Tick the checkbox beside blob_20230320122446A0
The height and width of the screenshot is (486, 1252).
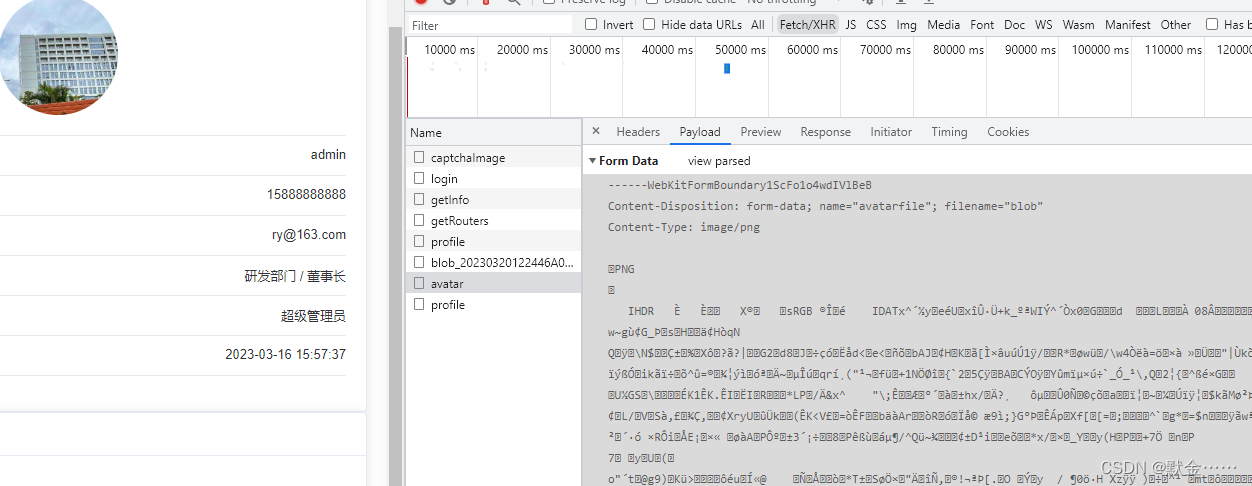[420, 263]
